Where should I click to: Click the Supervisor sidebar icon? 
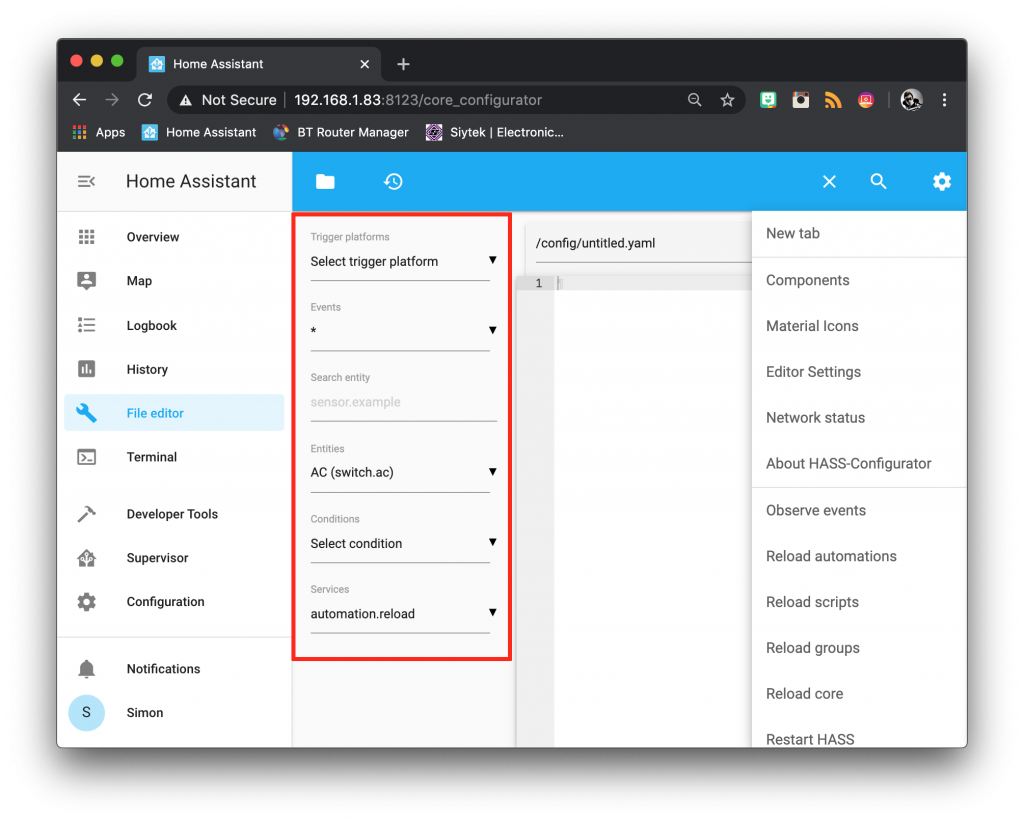click(86, 558)
